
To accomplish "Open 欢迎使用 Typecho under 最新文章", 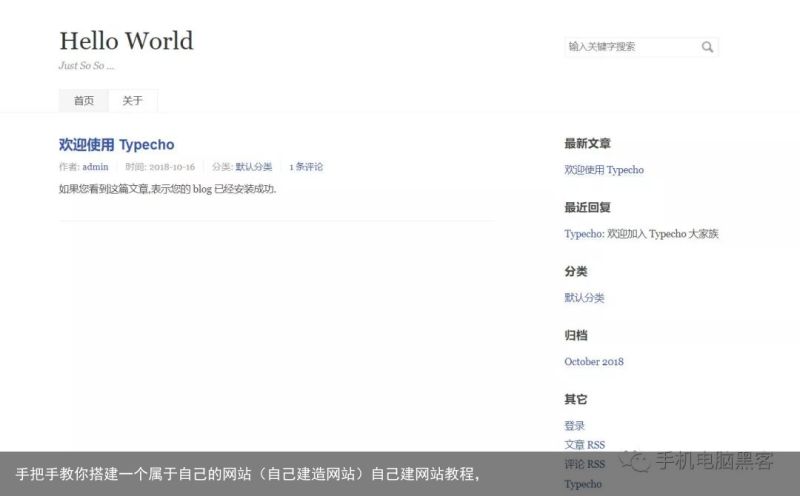I will coord(604,170).
